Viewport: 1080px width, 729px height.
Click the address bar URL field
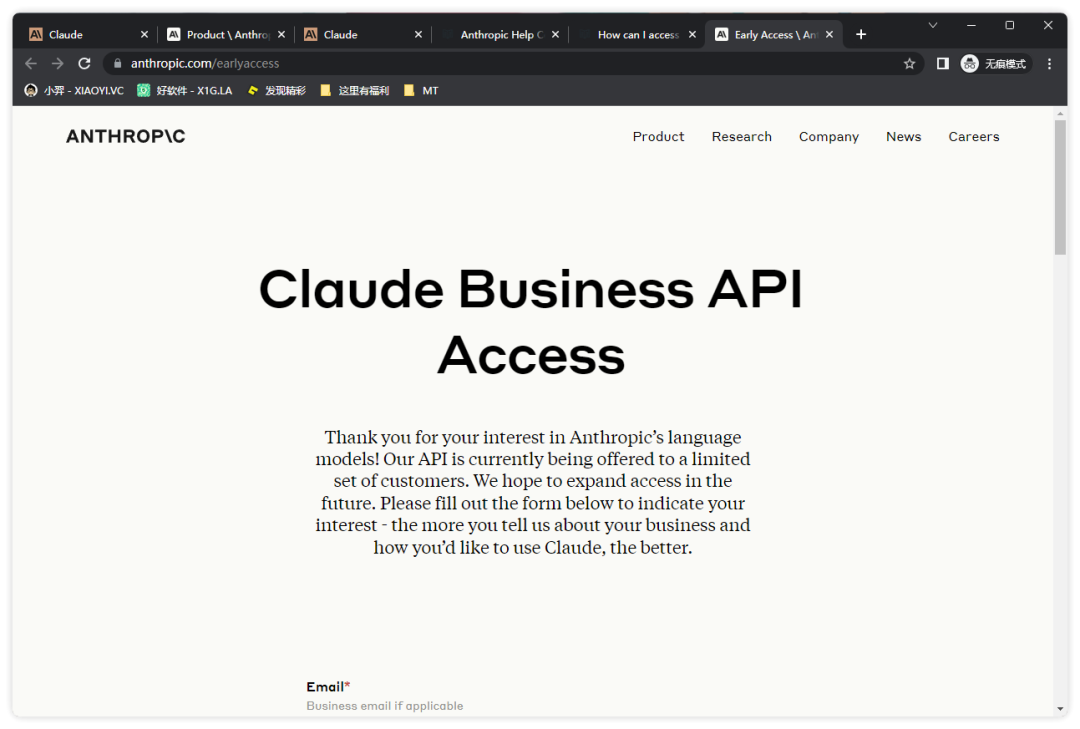point(500,63)
